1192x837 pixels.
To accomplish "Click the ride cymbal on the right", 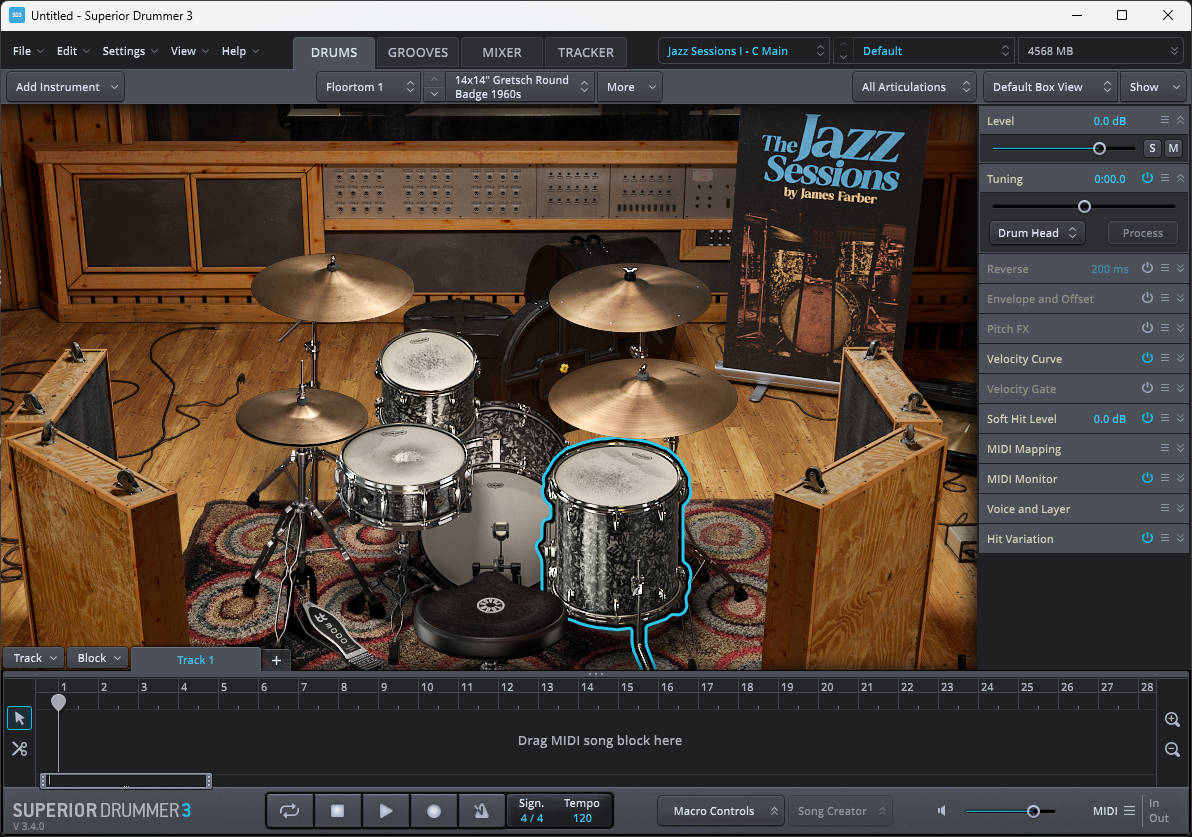I will [x=642, y=399].
